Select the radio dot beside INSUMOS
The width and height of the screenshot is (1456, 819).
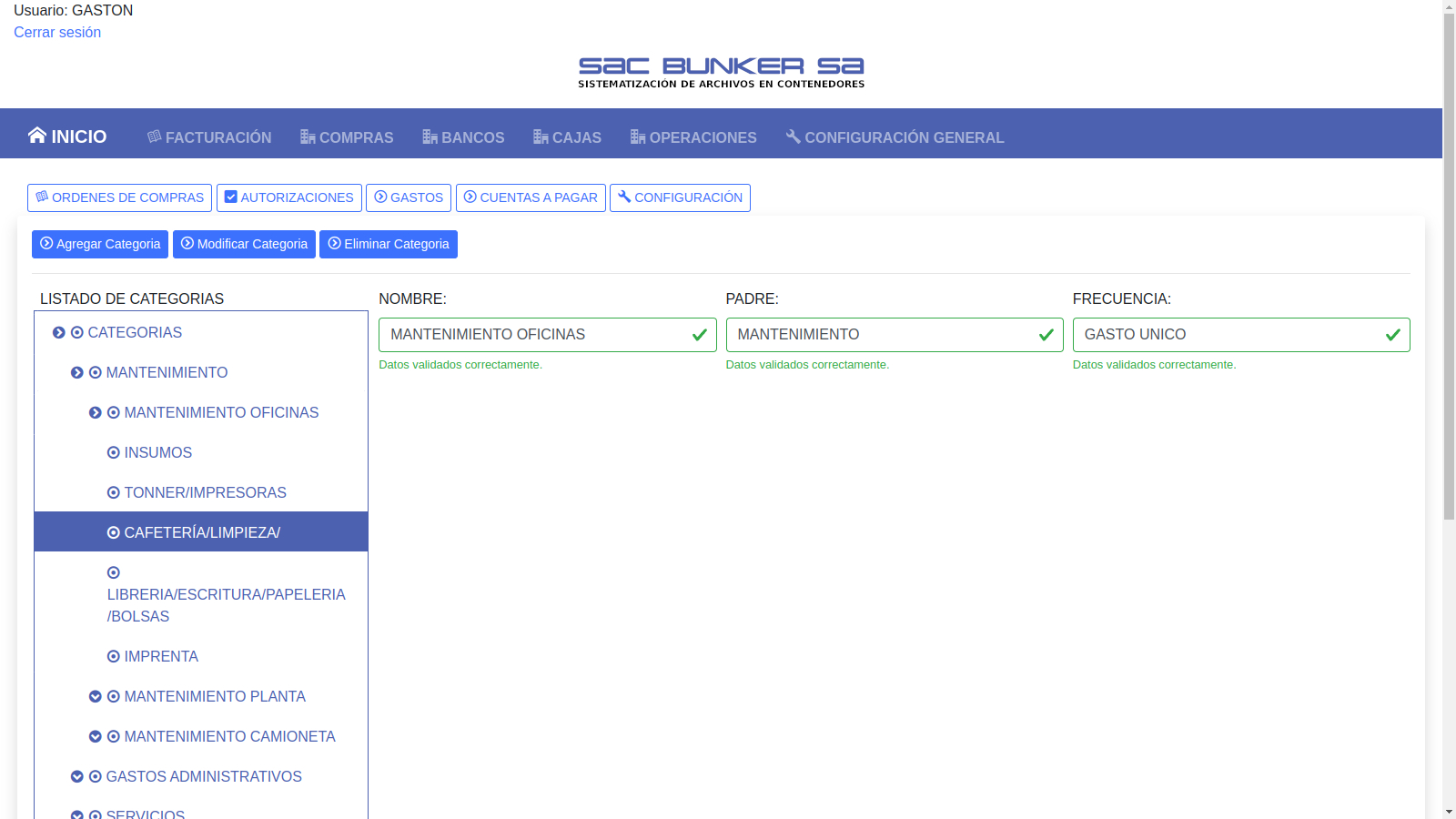pyautogui.click(x=114, y=453)
